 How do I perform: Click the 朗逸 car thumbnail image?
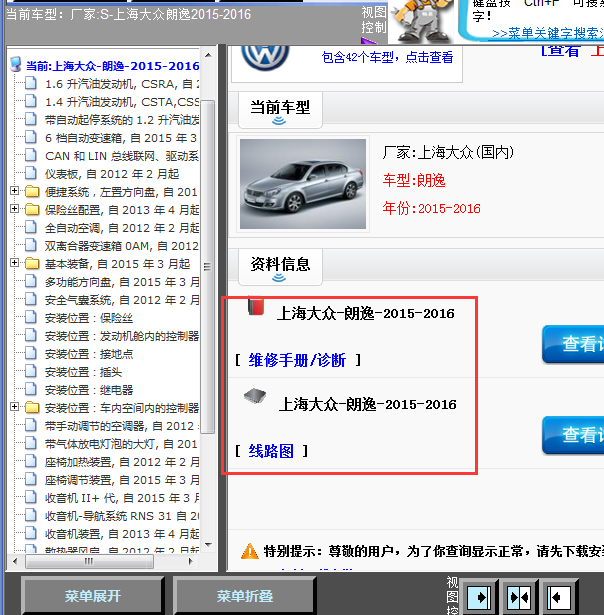point(303,184)
